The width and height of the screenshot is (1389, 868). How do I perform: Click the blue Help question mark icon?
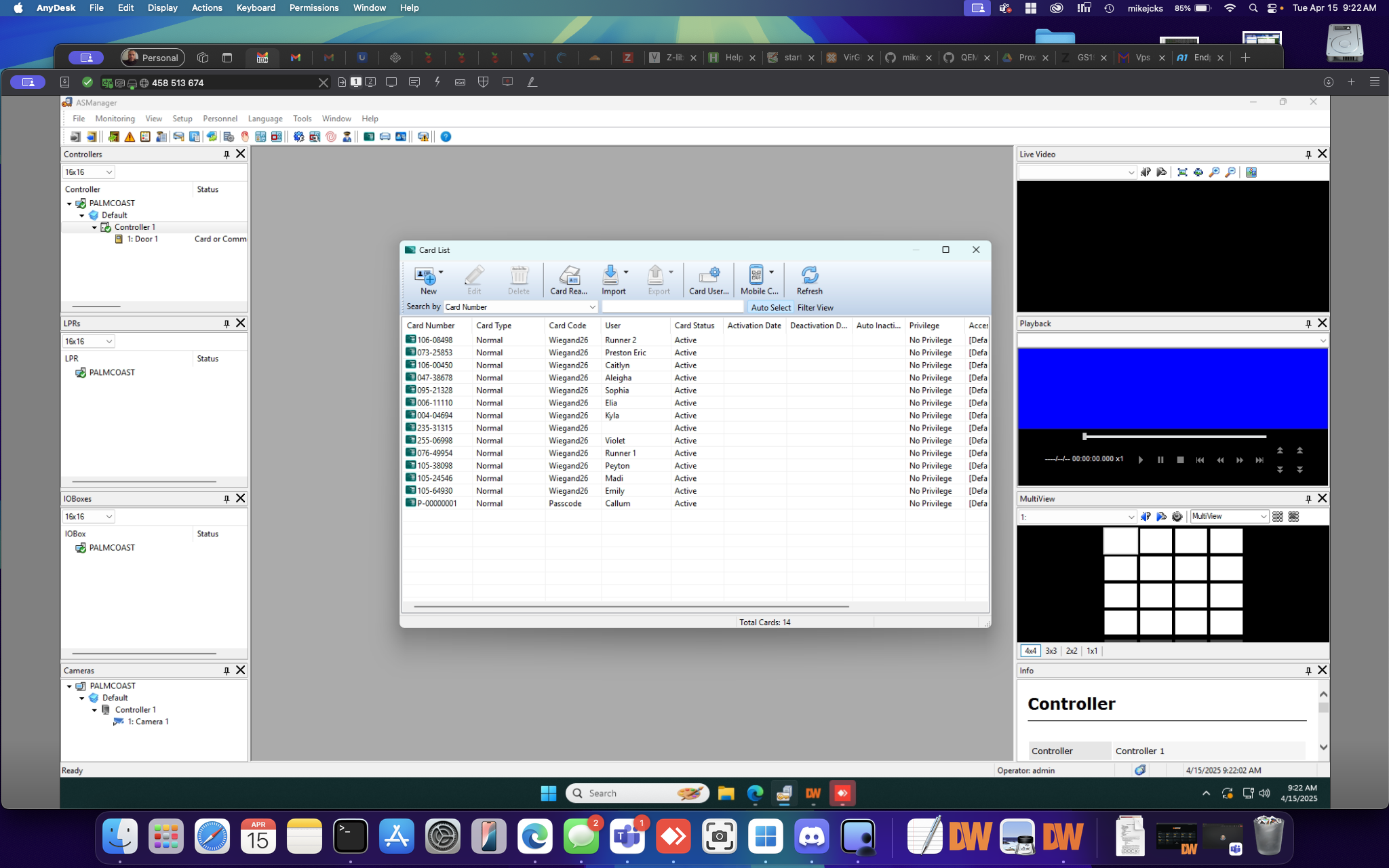(x=446, y=137)
